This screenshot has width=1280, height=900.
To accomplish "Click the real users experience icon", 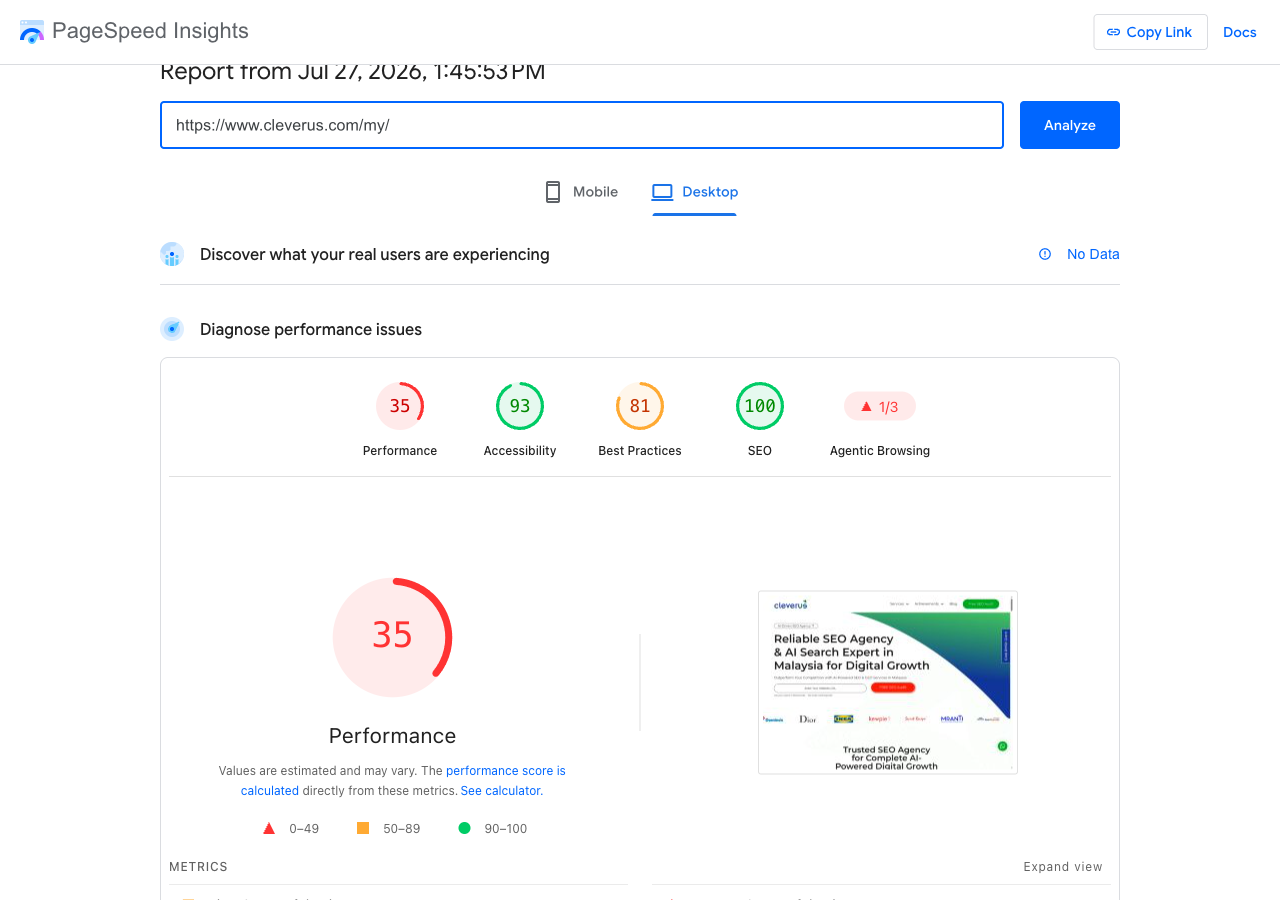I will tap(172, 255).
